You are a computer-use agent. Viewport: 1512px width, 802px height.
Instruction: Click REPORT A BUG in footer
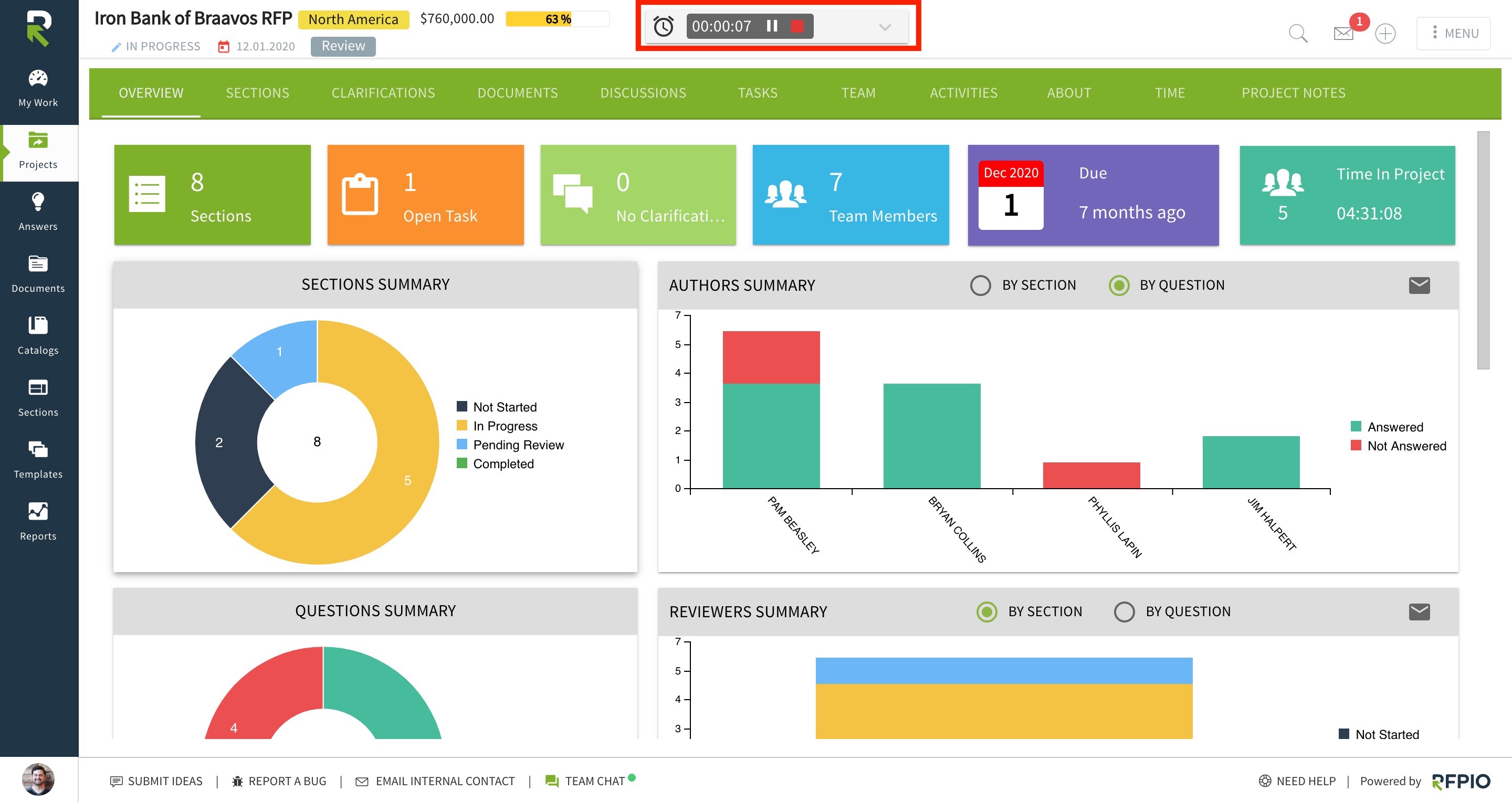279,781
